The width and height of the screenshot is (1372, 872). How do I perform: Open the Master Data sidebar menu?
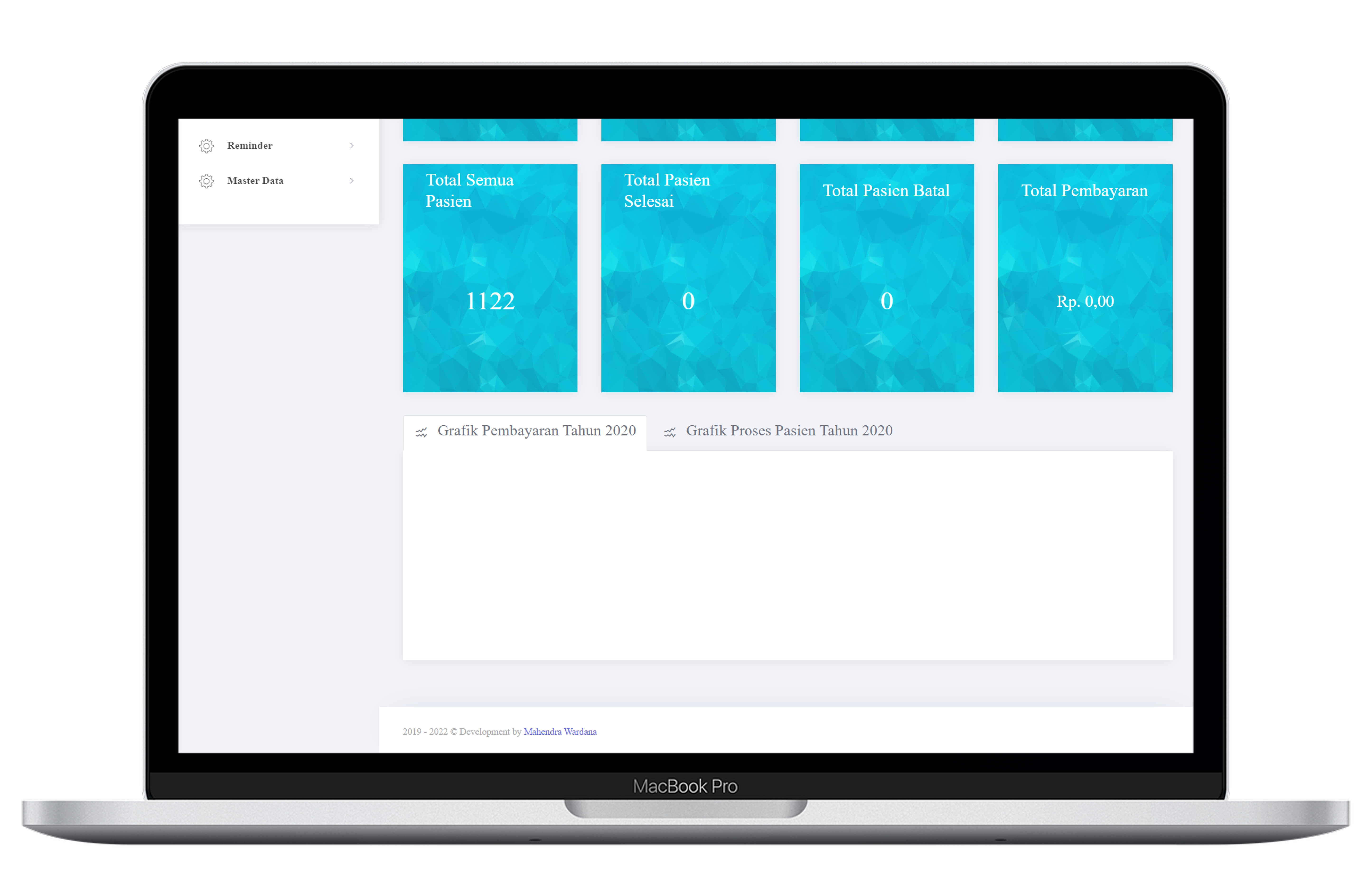[278, 181]
